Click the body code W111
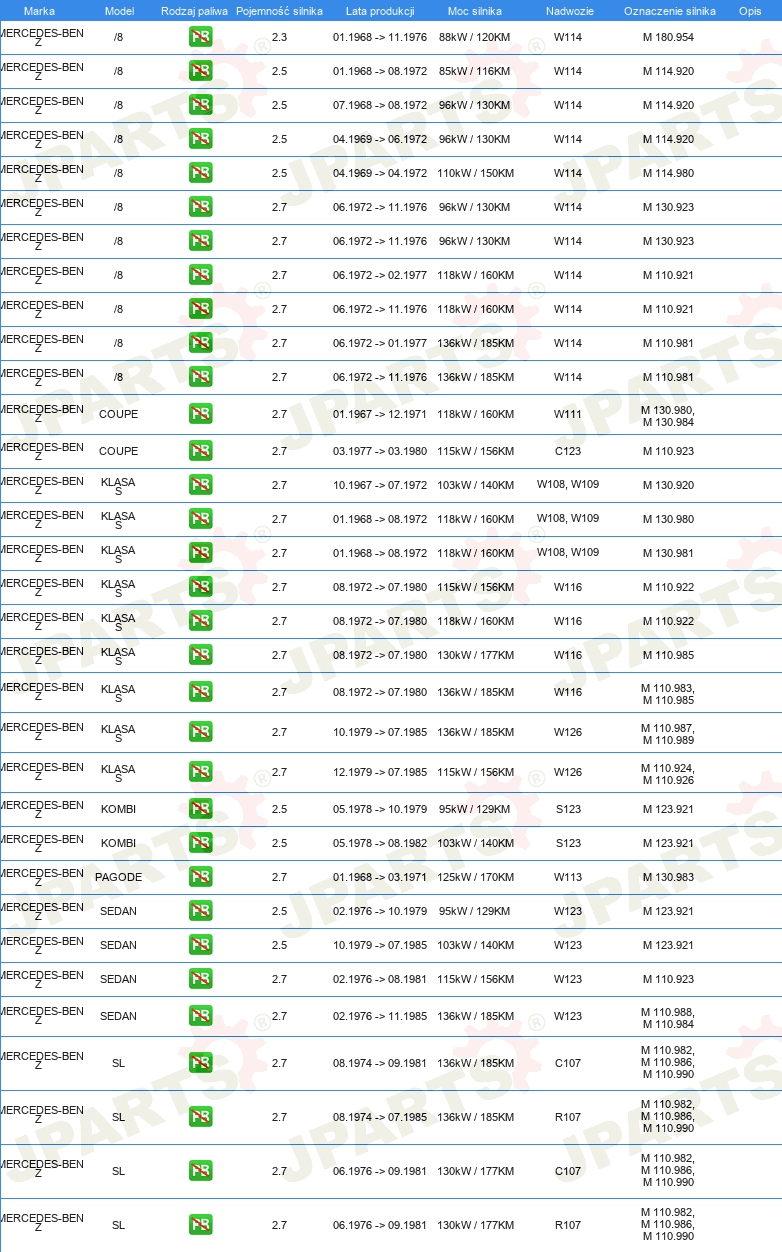 point(568,415)
